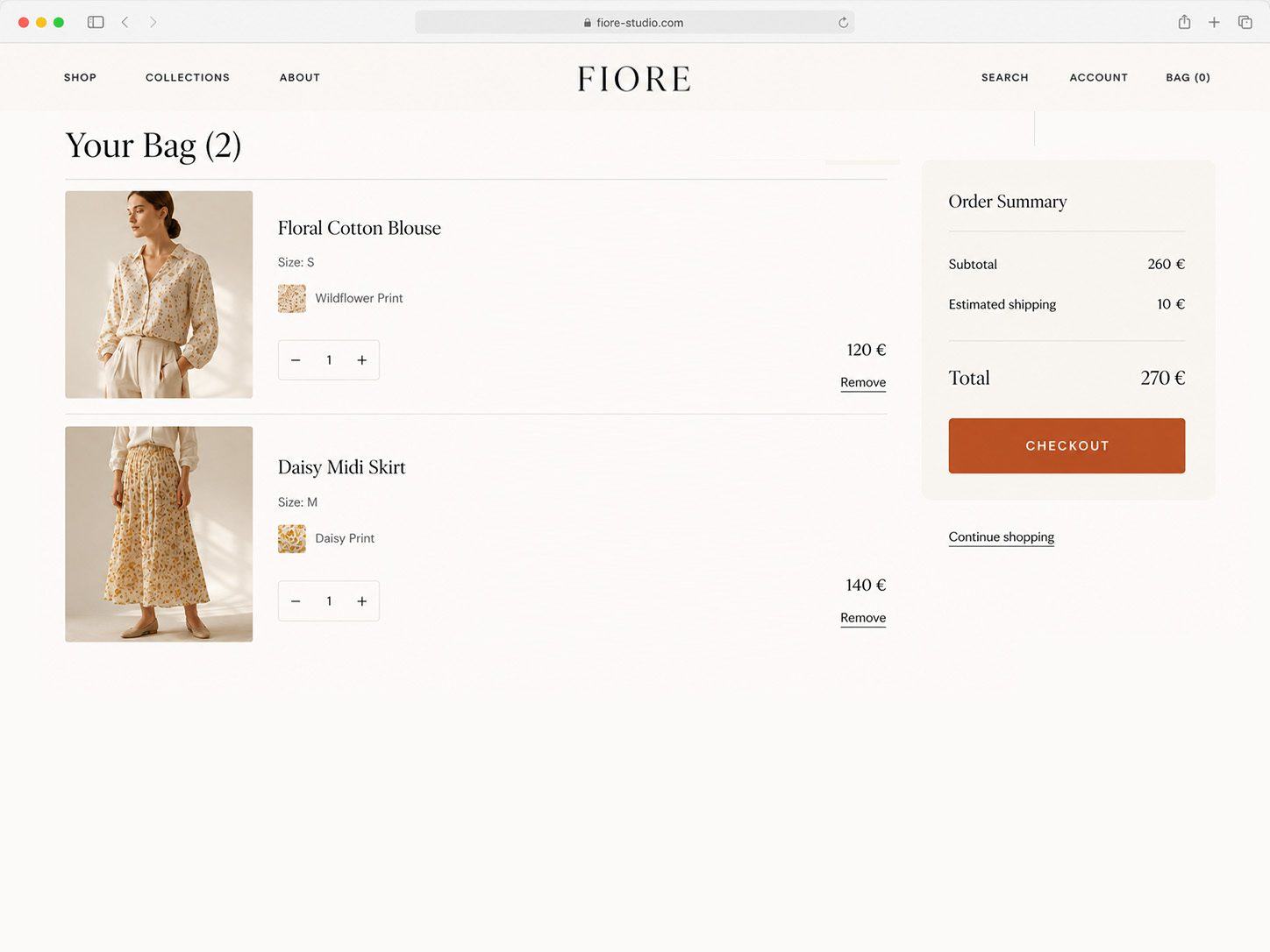This screenshot has height=952, width=1270.
Task: Open the Bag (0) link
Action: (1188, 77)
